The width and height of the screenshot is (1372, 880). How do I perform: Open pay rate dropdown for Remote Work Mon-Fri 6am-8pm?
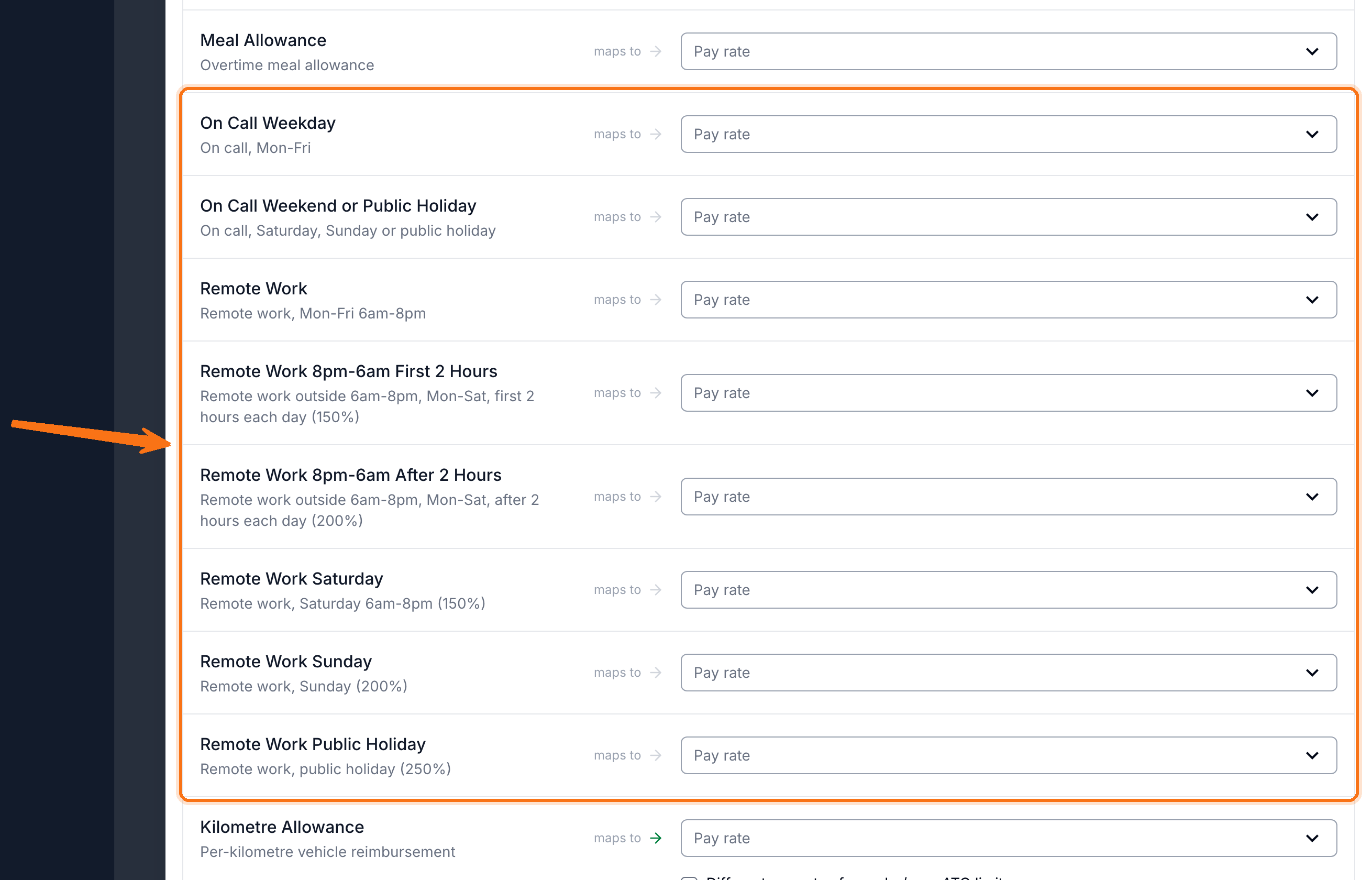click(1008, 300)
